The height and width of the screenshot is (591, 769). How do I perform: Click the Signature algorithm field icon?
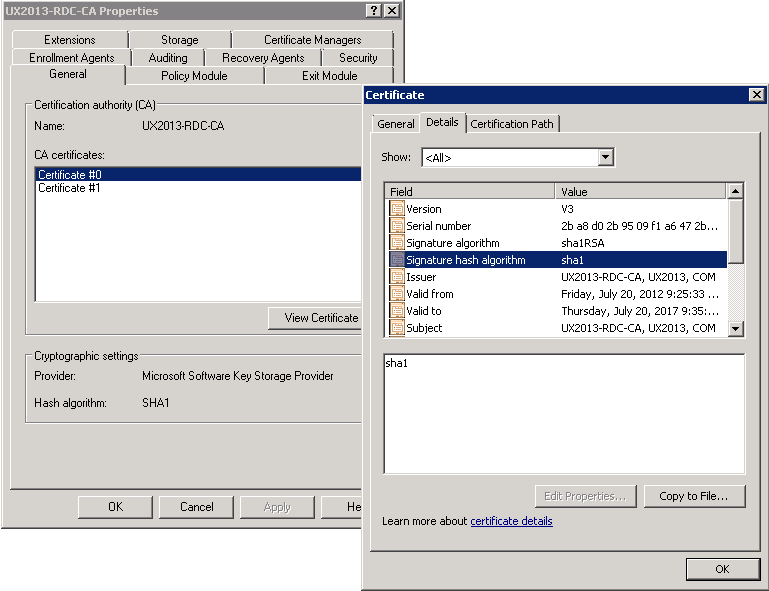397,243
